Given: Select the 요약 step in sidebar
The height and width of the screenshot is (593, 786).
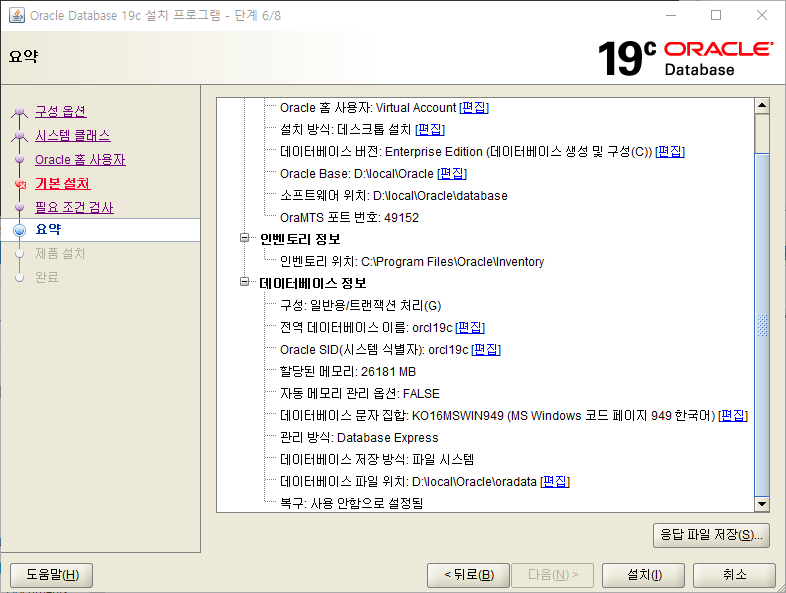Looking at the screenshot, I should [100, 230].
